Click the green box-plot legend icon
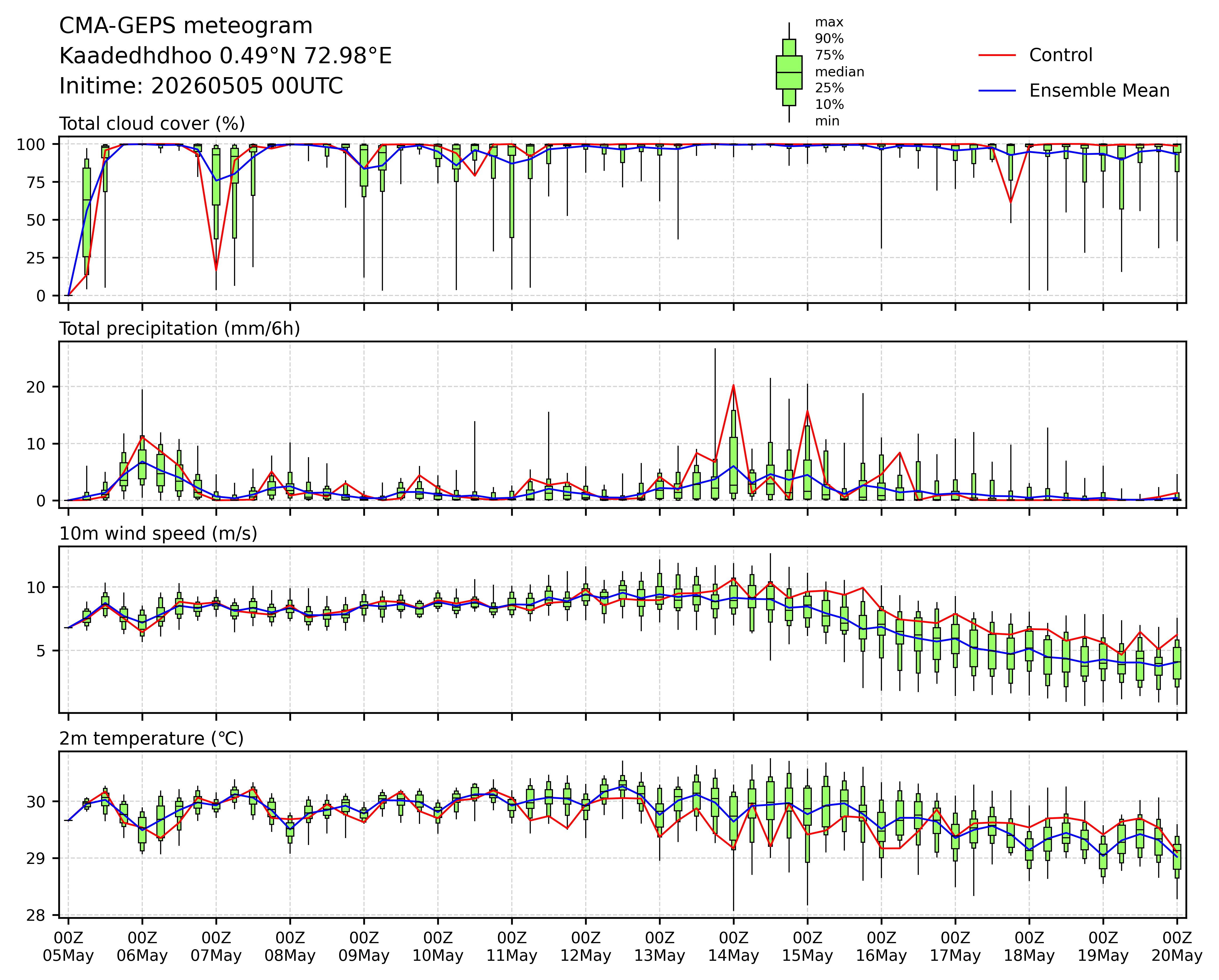 [789, 72]
